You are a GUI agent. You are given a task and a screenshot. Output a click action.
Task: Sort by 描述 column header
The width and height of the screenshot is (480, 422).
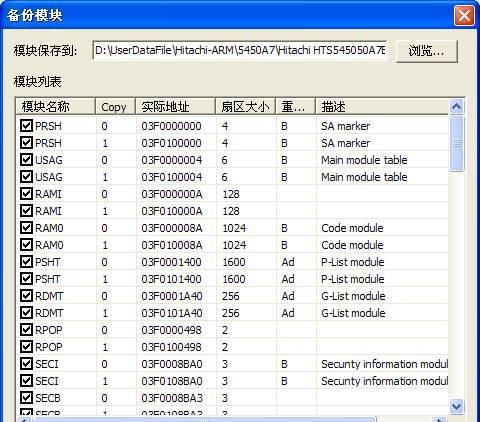pos(382,107)
